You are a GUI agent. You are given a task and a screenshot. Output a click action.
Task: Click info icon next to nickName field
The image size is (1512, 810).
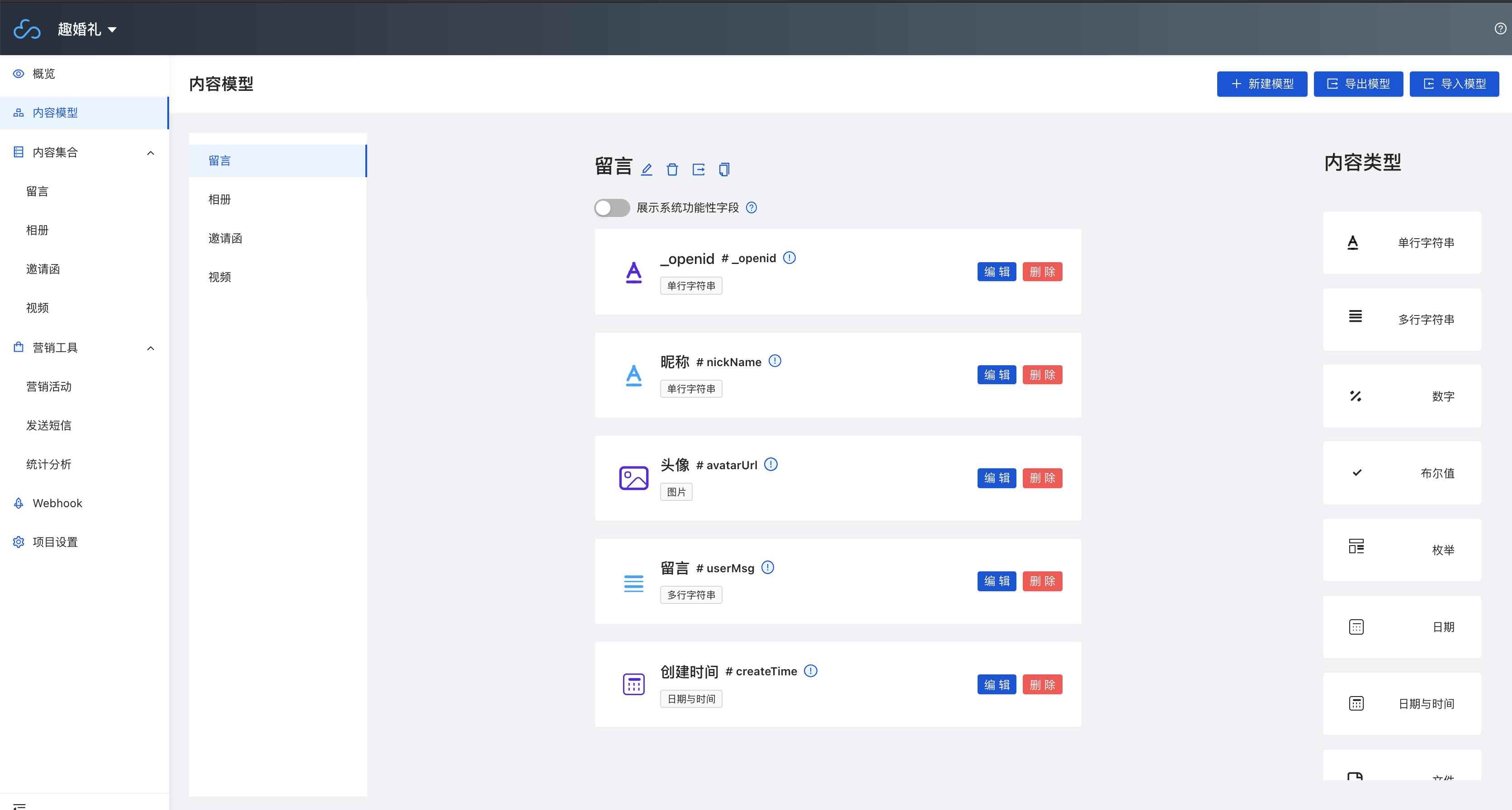[775, 361]
